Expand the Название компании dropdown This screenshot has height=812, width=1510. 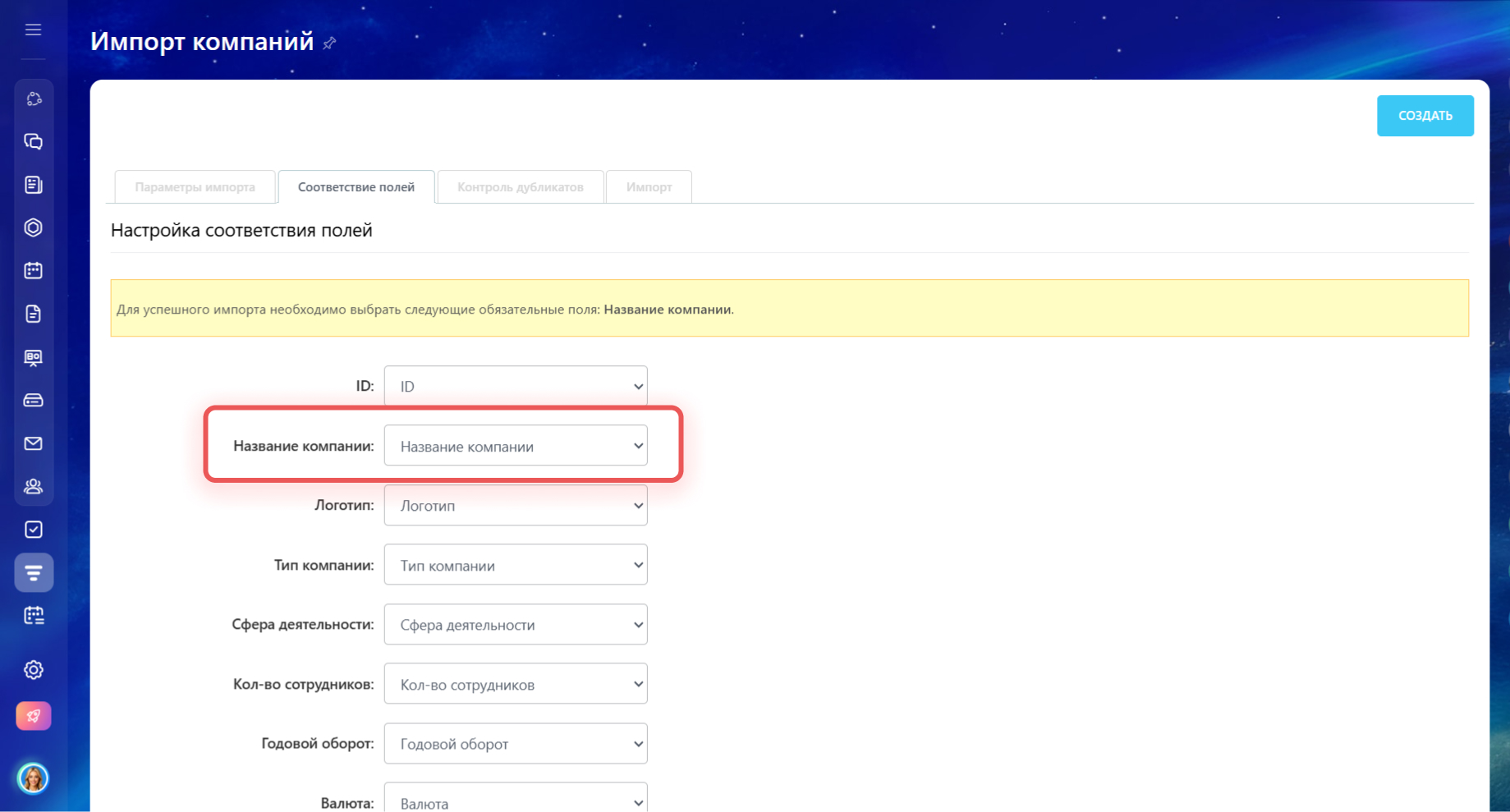tap(516, 446)
